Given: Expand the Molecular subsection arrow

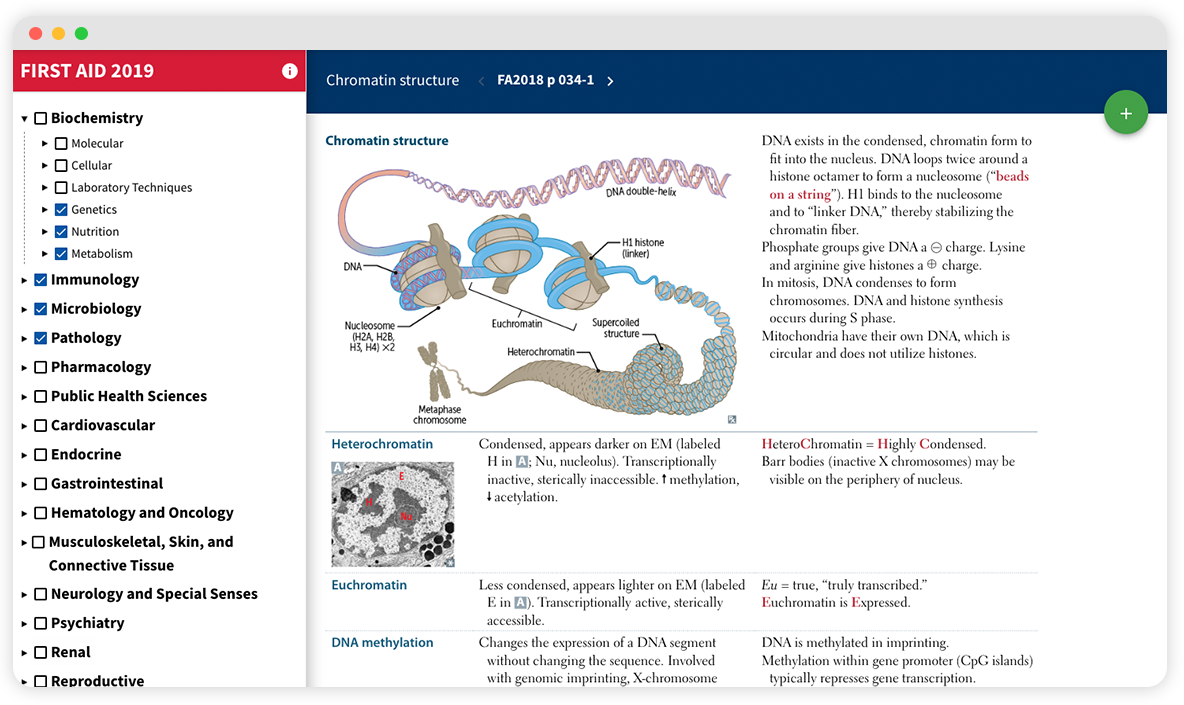Looking at the screenshot, I should tap(45, 143).
